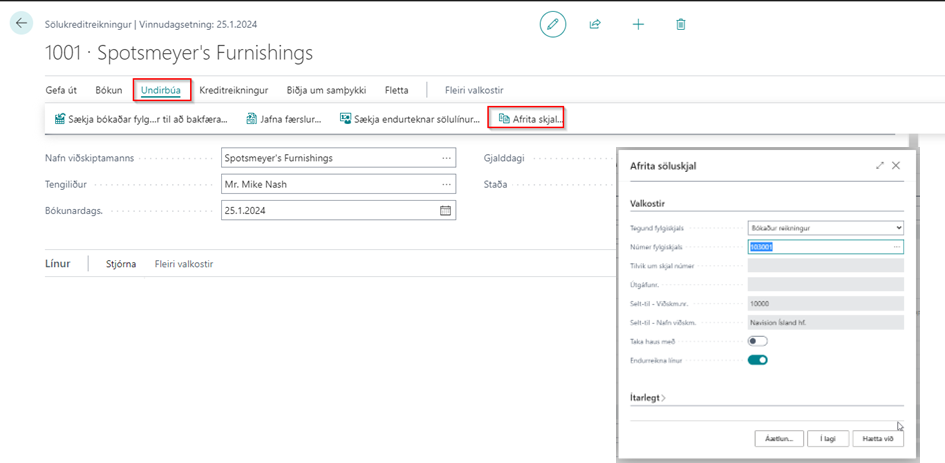Click the pencil edit icon
This screenshot has height=463, width=945.
[553, 24]
